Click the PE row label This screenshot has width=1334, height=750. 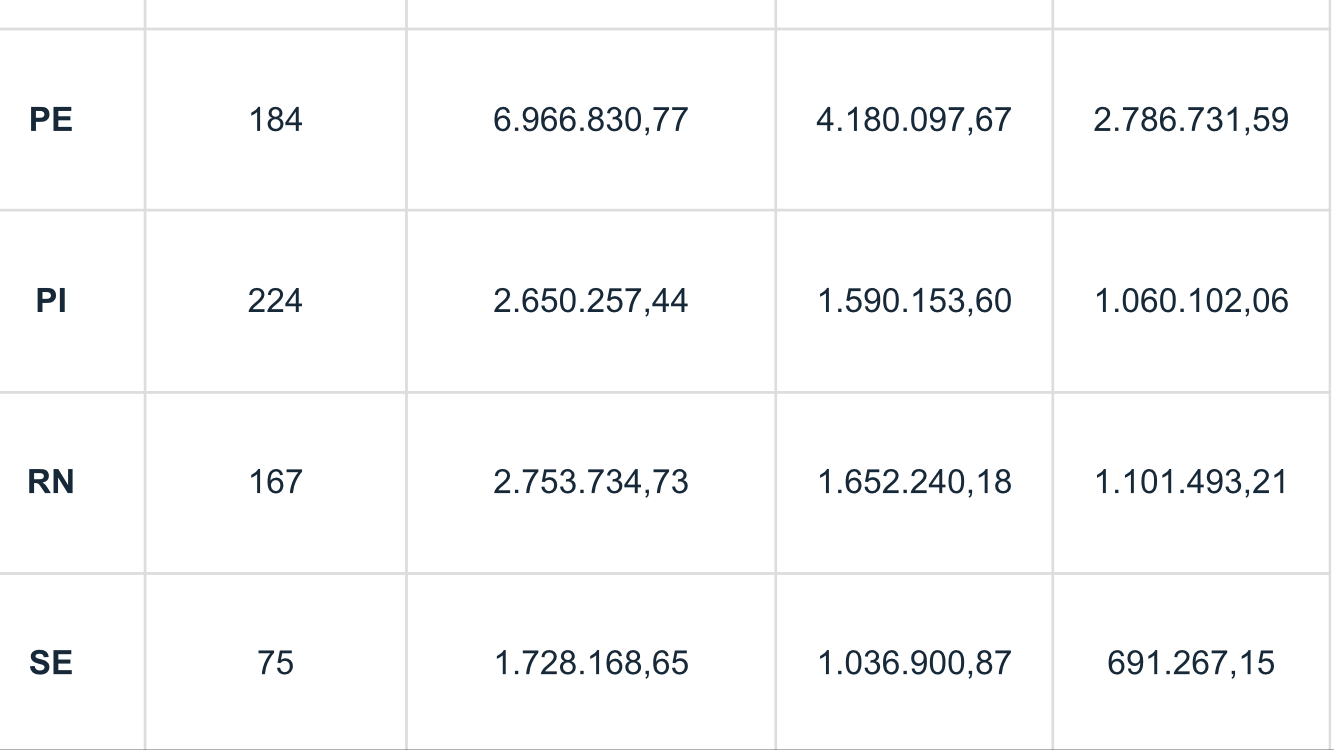pos(51,120)
